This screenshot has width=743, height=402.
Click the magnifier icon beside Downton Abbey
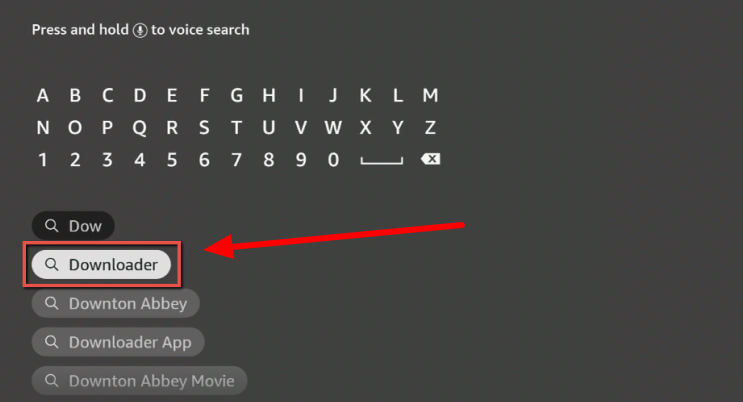pos(52,303)
